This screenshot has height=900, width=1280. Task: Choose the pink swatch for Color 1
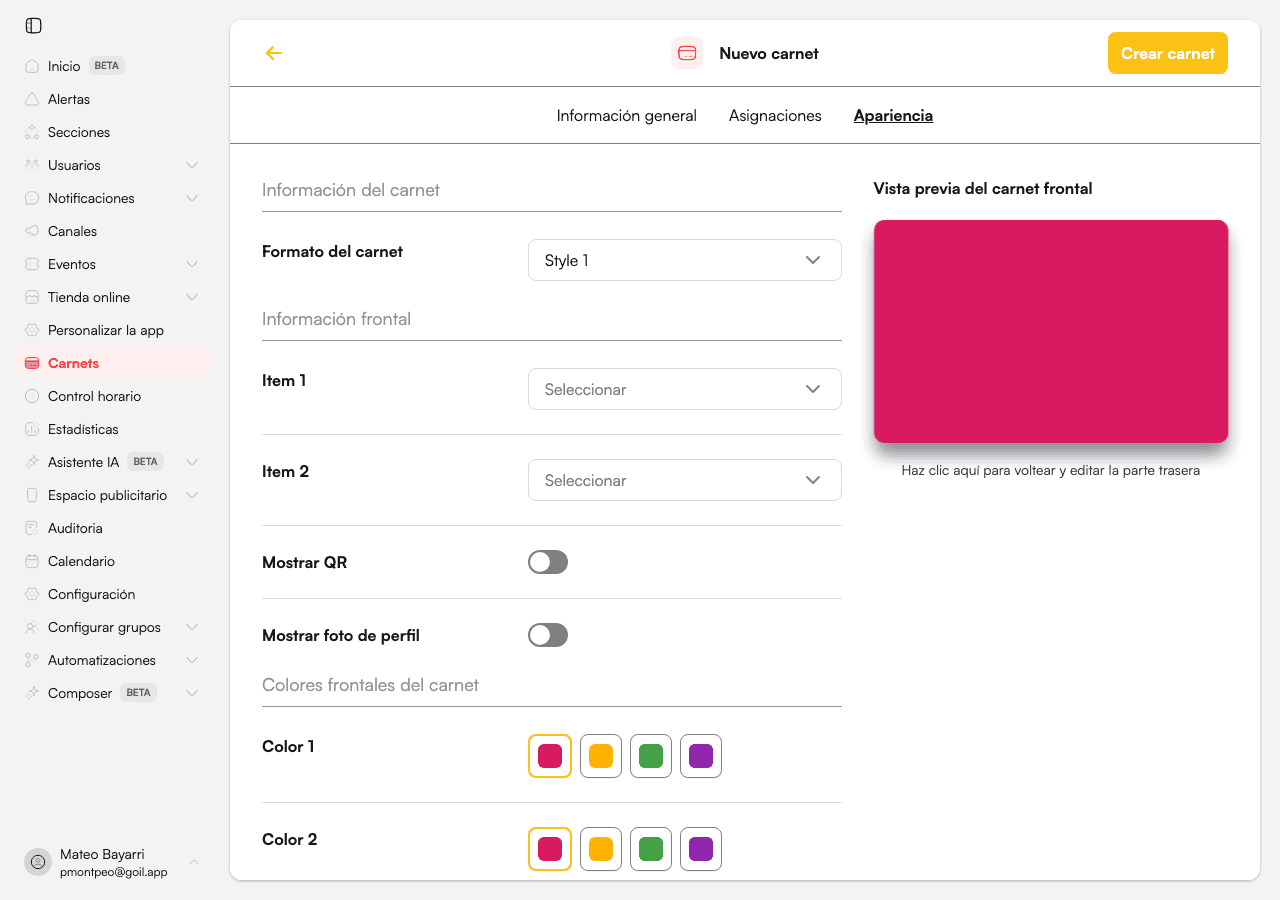click(x=550, y=756)
